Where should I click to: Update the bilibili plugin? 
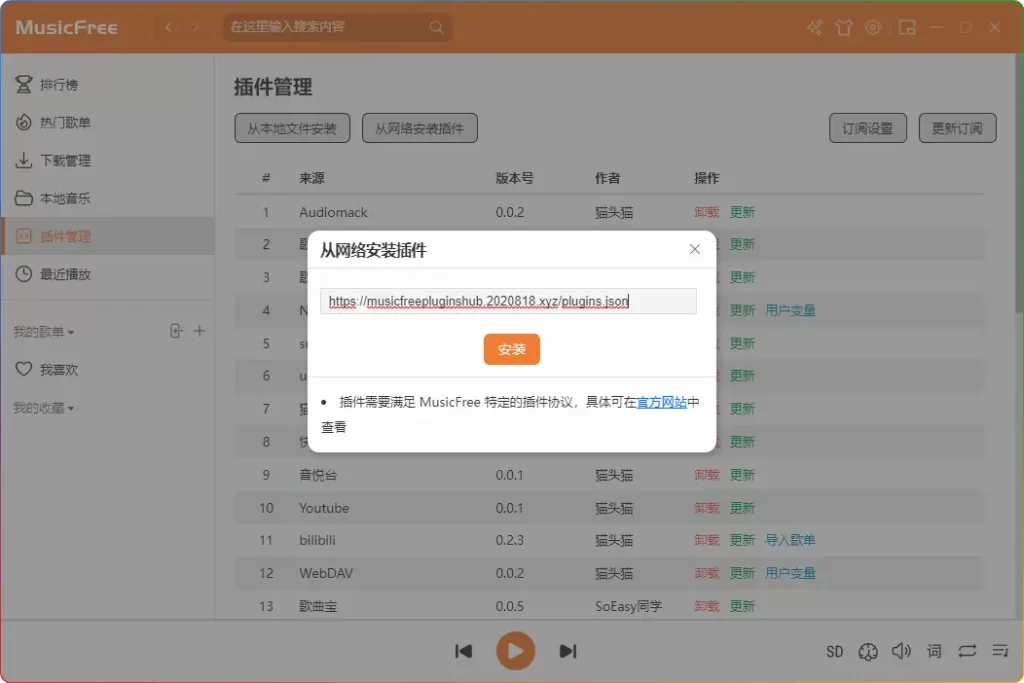point(742,540)
